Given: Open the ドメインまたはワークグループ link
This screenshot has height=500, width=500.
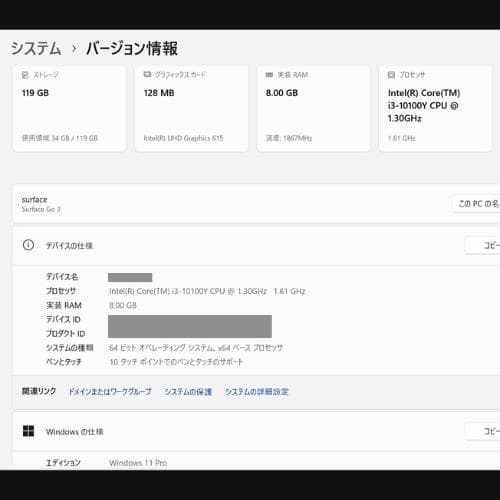Looking at the screenshot, I should [x=110, y=391].
